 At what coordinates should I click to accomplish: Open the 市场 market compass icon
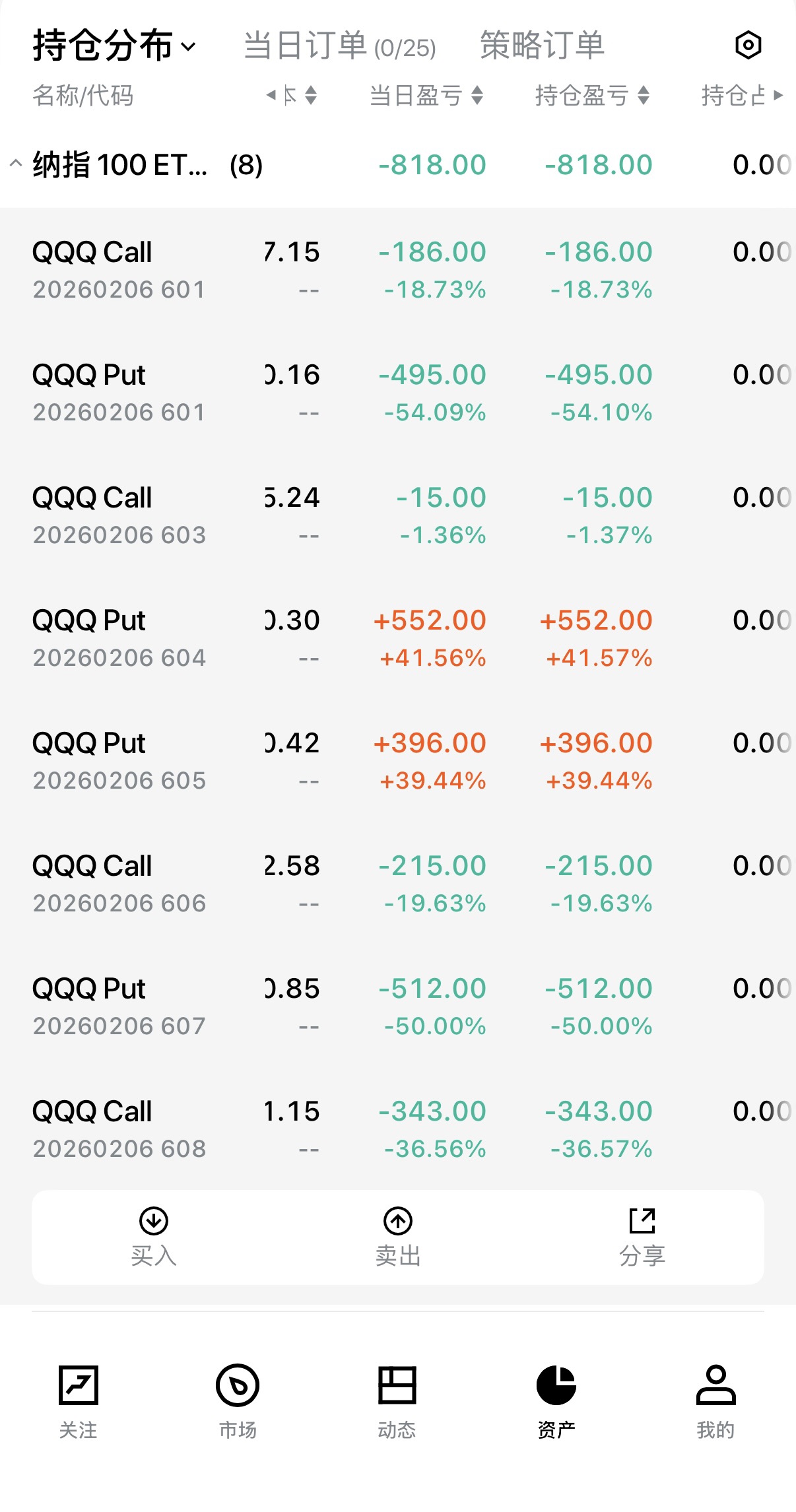(238, 1385)
